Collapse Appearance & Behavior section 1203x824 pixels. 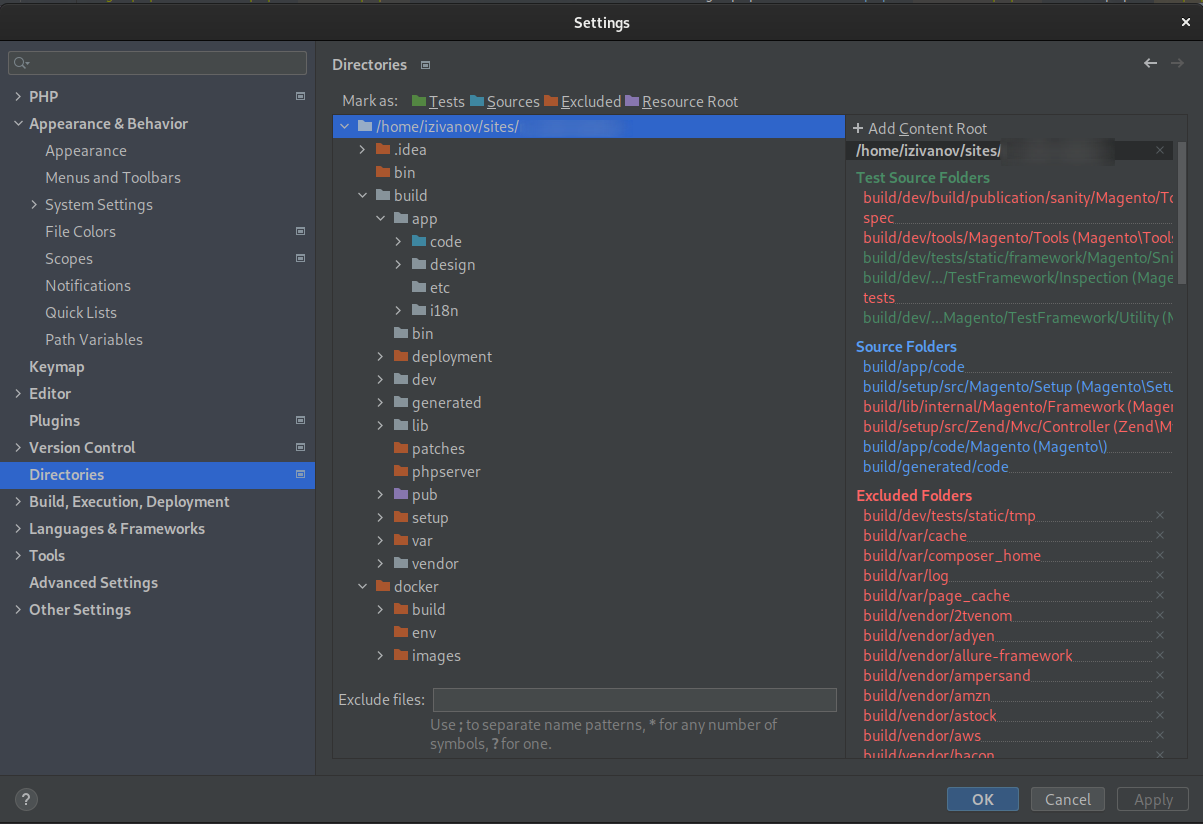point(18,123)
